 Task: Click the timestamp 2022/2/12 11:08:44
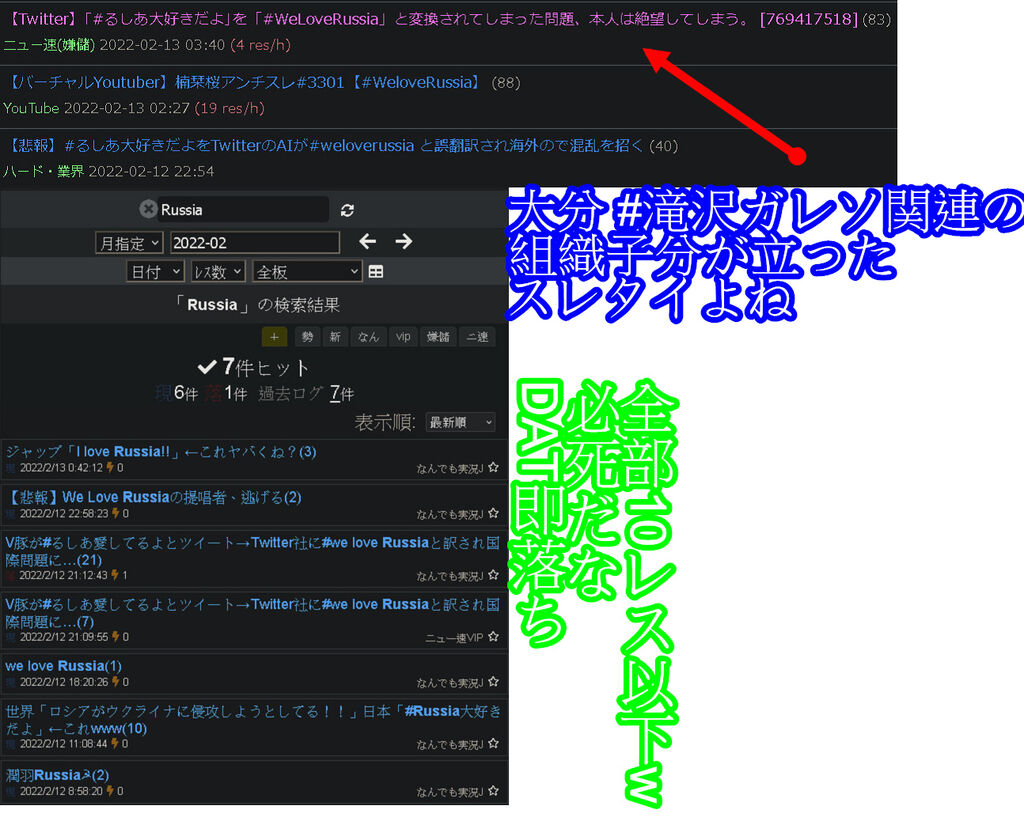pos(64,743)
